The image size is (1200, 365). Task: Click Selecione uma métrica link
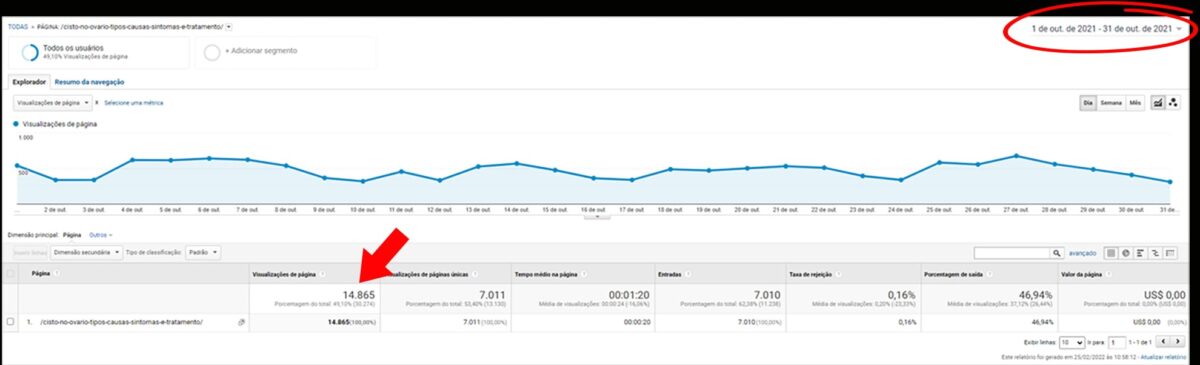coord(134,103)
